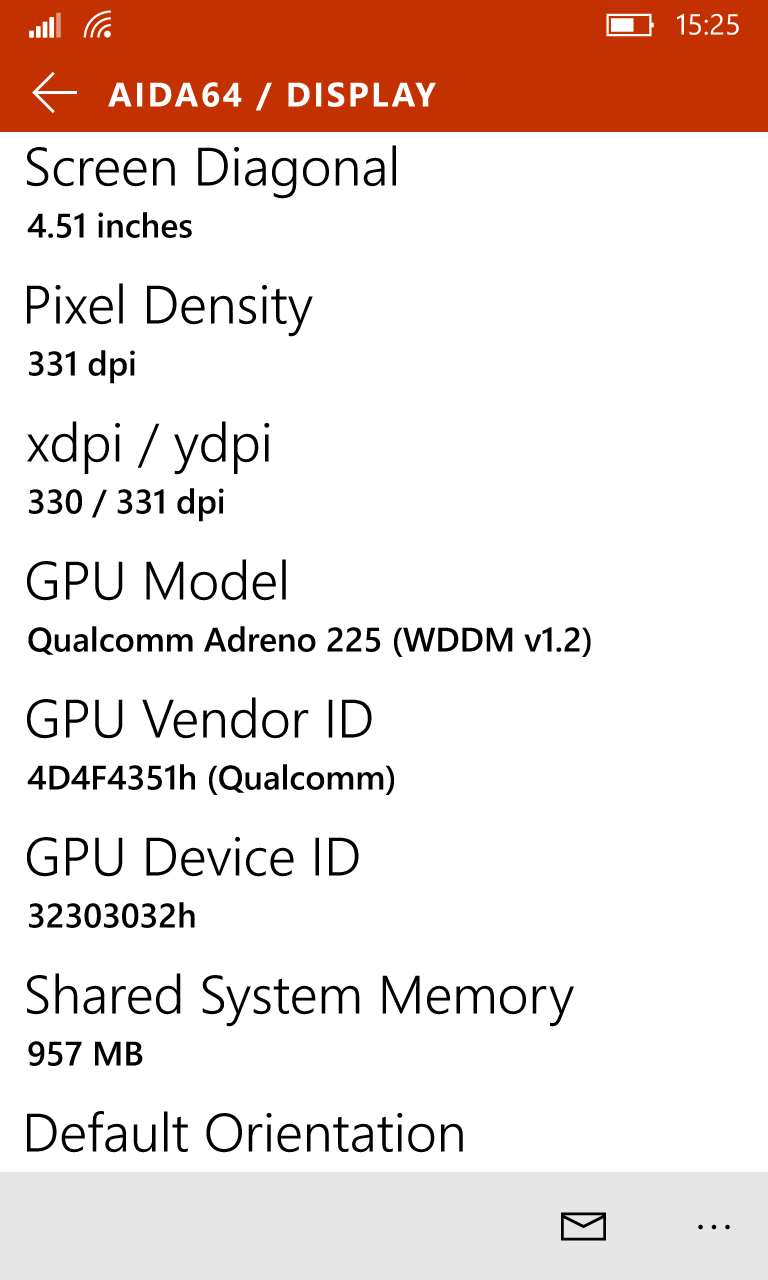Select the Pixel Density entry
768x1280 pixels.
tap(384, 333)
